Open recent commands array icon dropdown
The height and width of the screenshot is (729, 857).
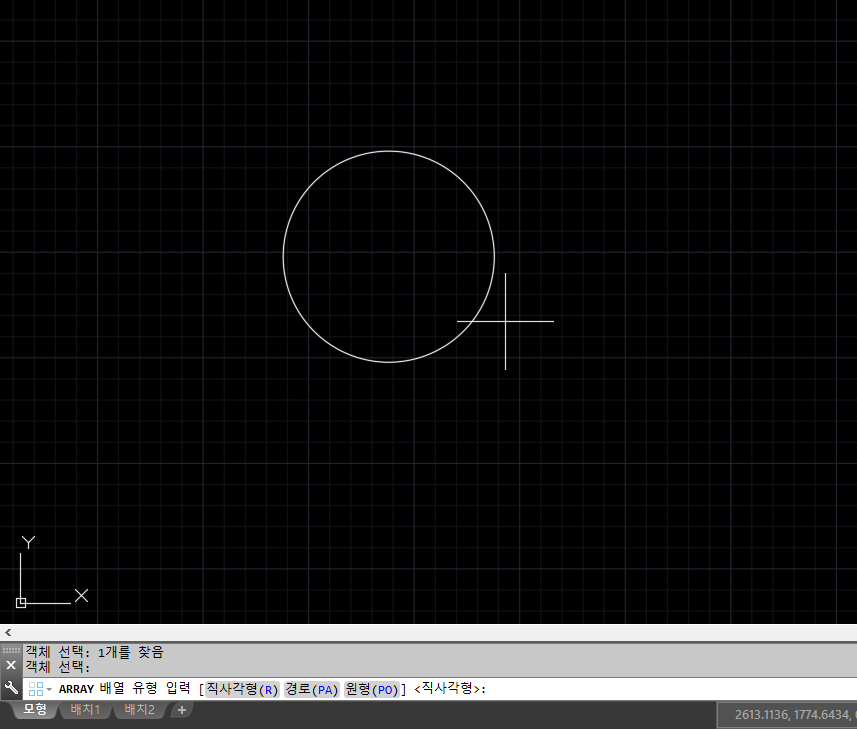coord(40,689)
